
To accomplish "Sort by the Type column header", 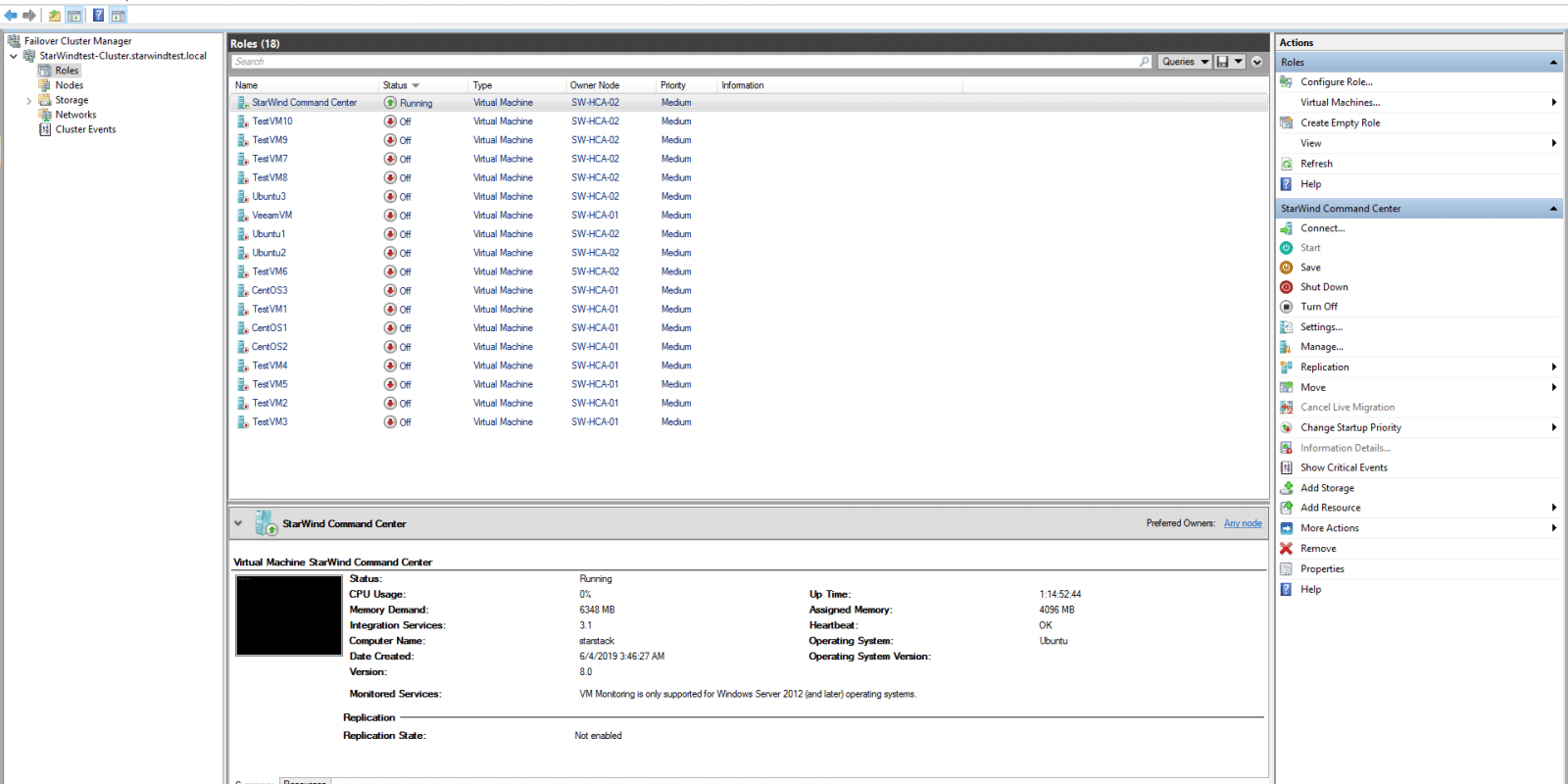I will coord(517,85).
